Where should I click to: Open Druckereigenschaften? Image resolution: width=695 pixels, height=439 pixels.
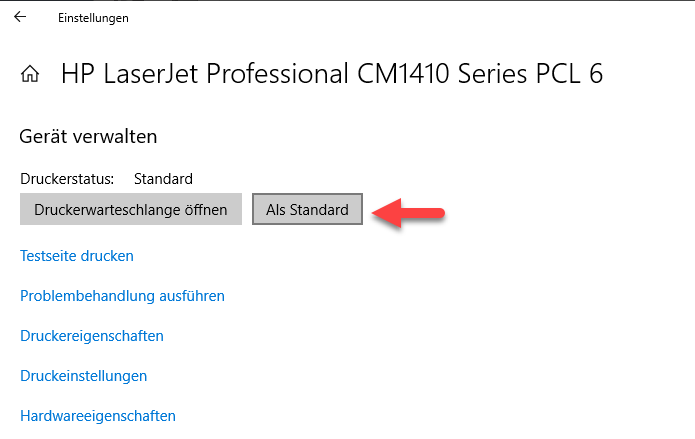pos(92,336)
